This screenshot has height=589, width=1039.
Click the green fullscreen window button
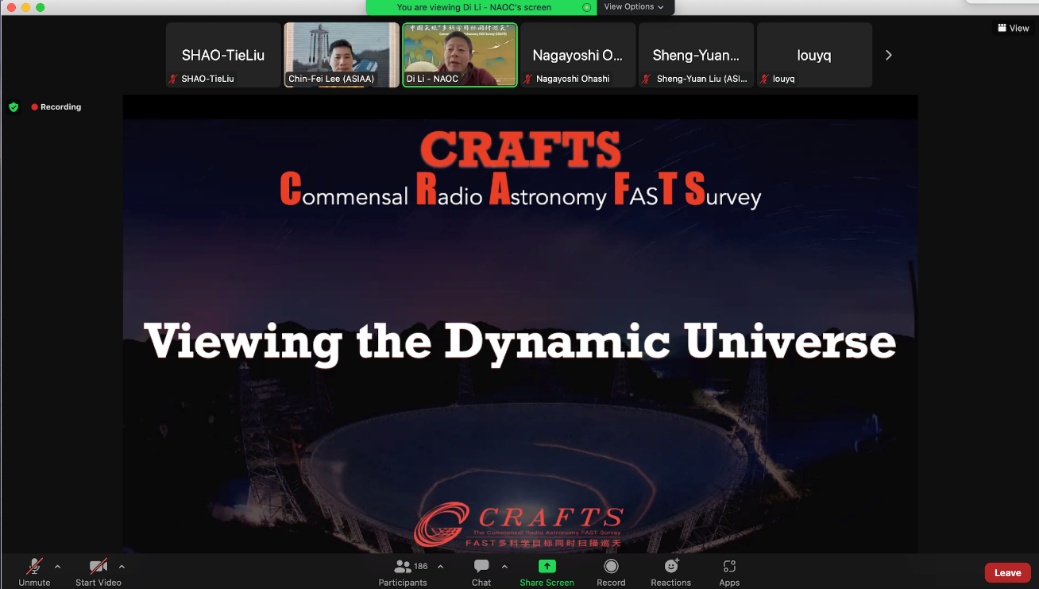(40, 7)
